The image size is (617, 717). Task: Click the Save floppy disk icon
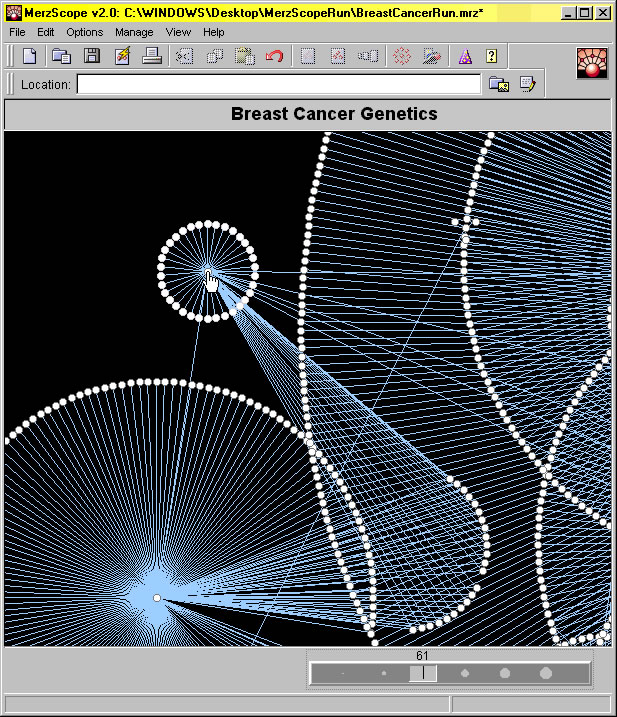click(x=91, y=56)
